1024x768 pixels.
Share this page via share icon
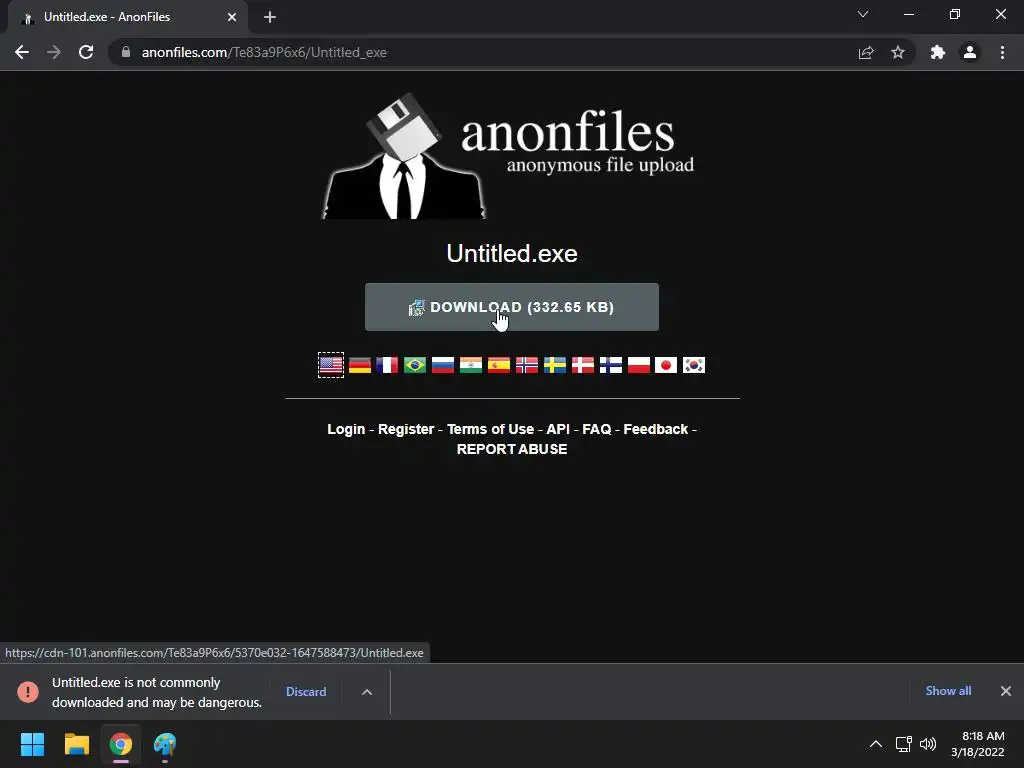pyautogui.click(x=866, y=52)
